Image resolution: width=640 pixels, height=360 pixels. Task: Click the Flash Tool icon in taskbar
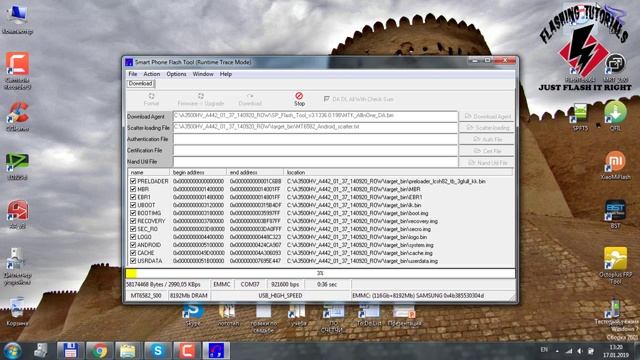coord(216,351)
